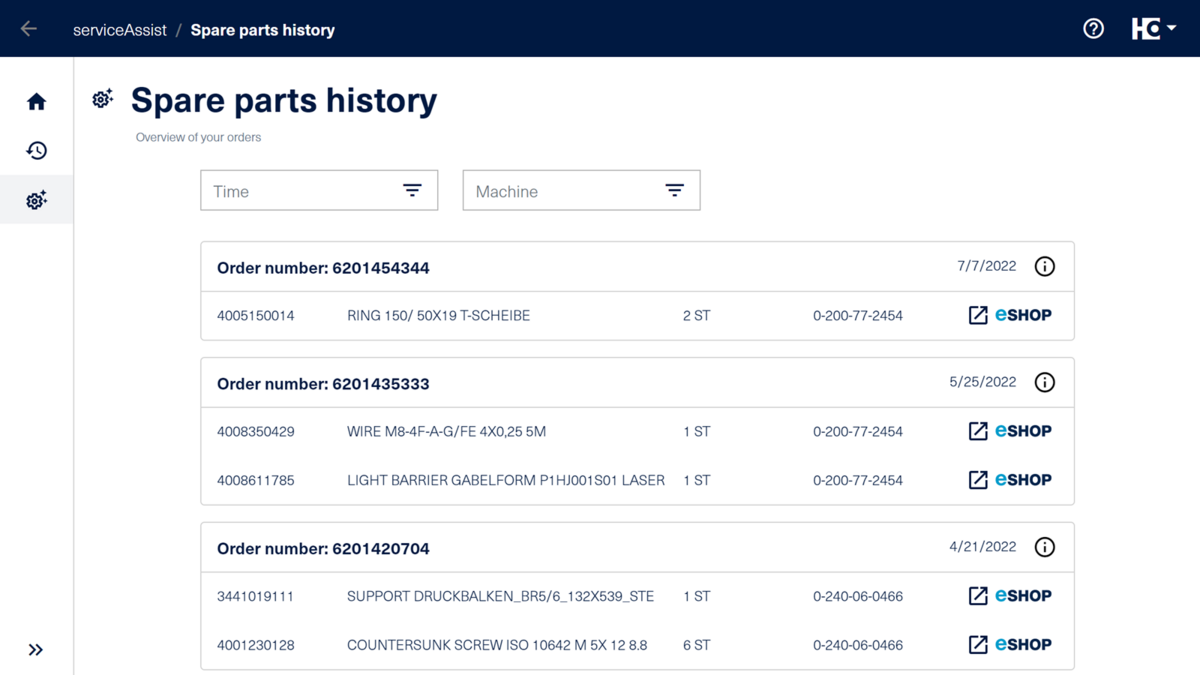Open the help icon in the top bar
The image size is (1200, 675).
tap(1093, 29)
